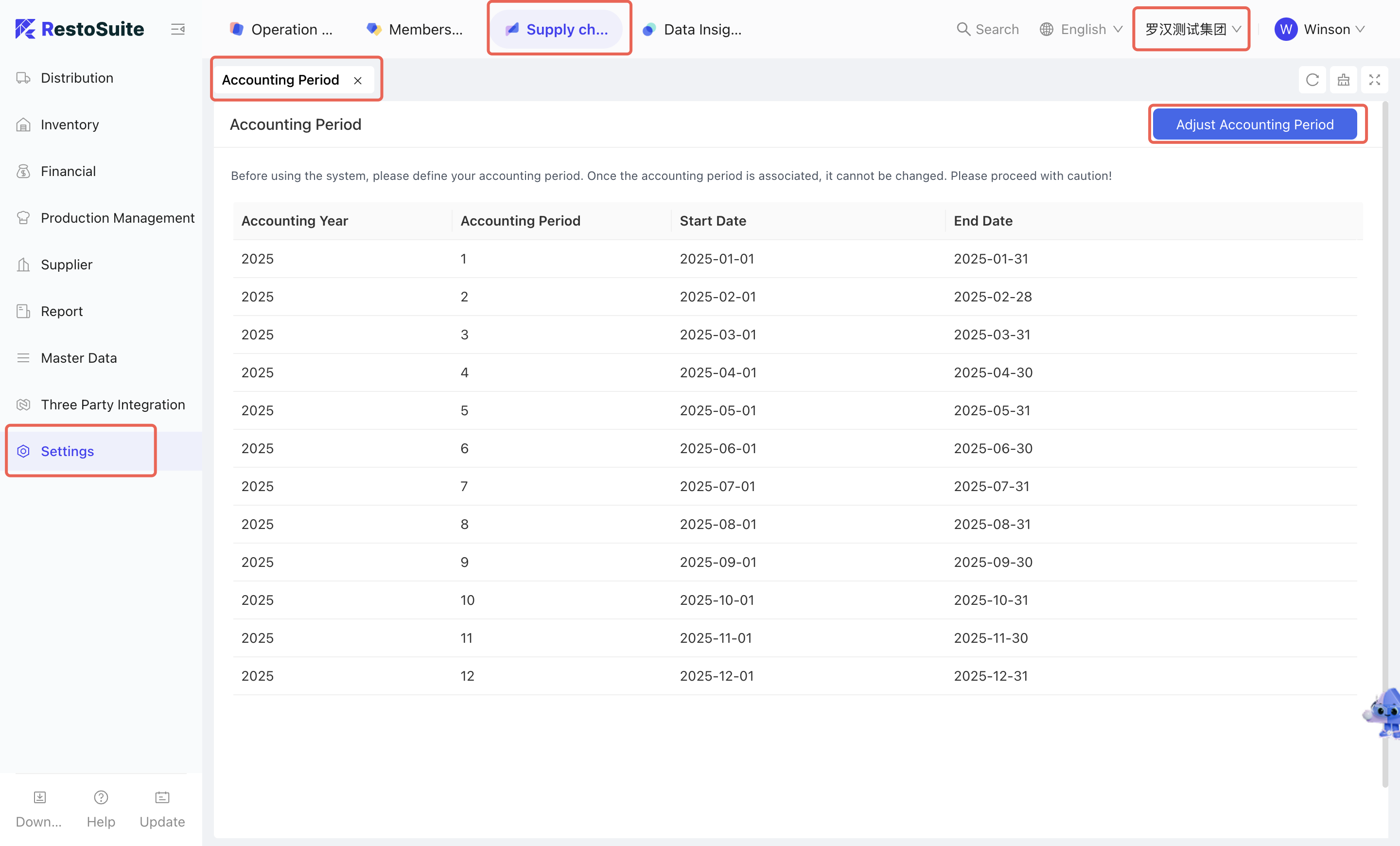Open Inventory in the sidebar
This screenshot has width=1400, height=846.
click(x=70, y=124)
